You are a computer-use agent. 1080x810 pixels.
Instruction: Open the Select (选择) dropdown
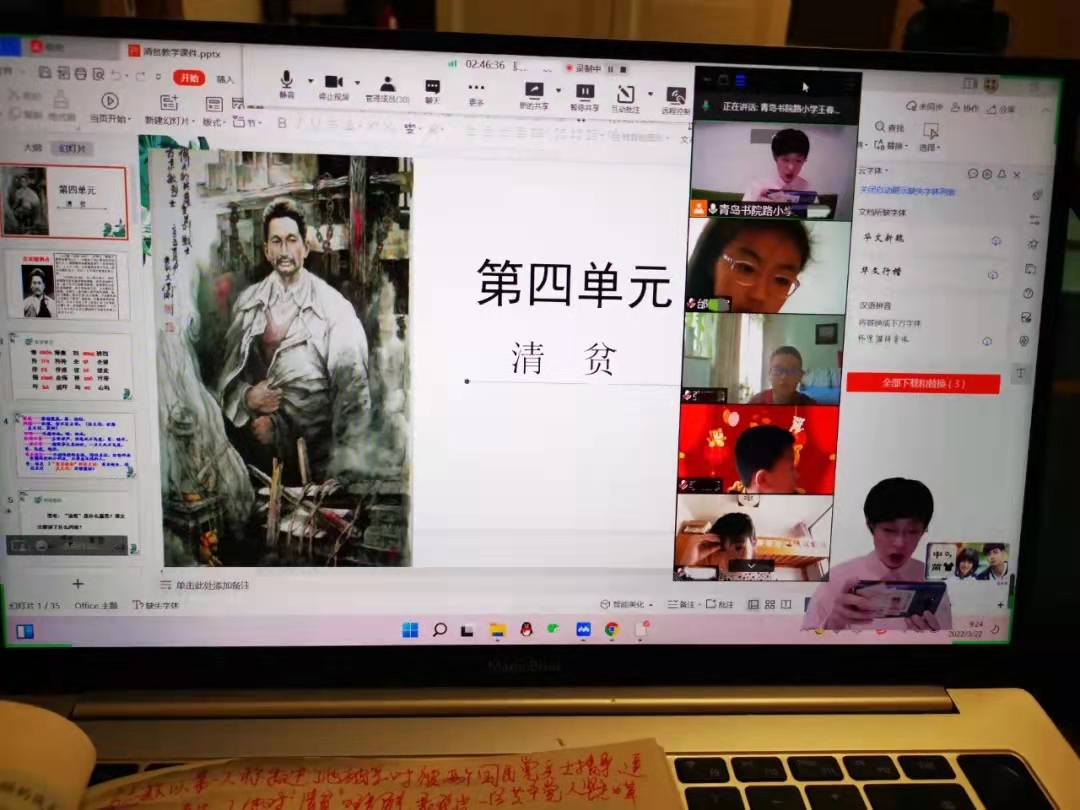point(931,137)
